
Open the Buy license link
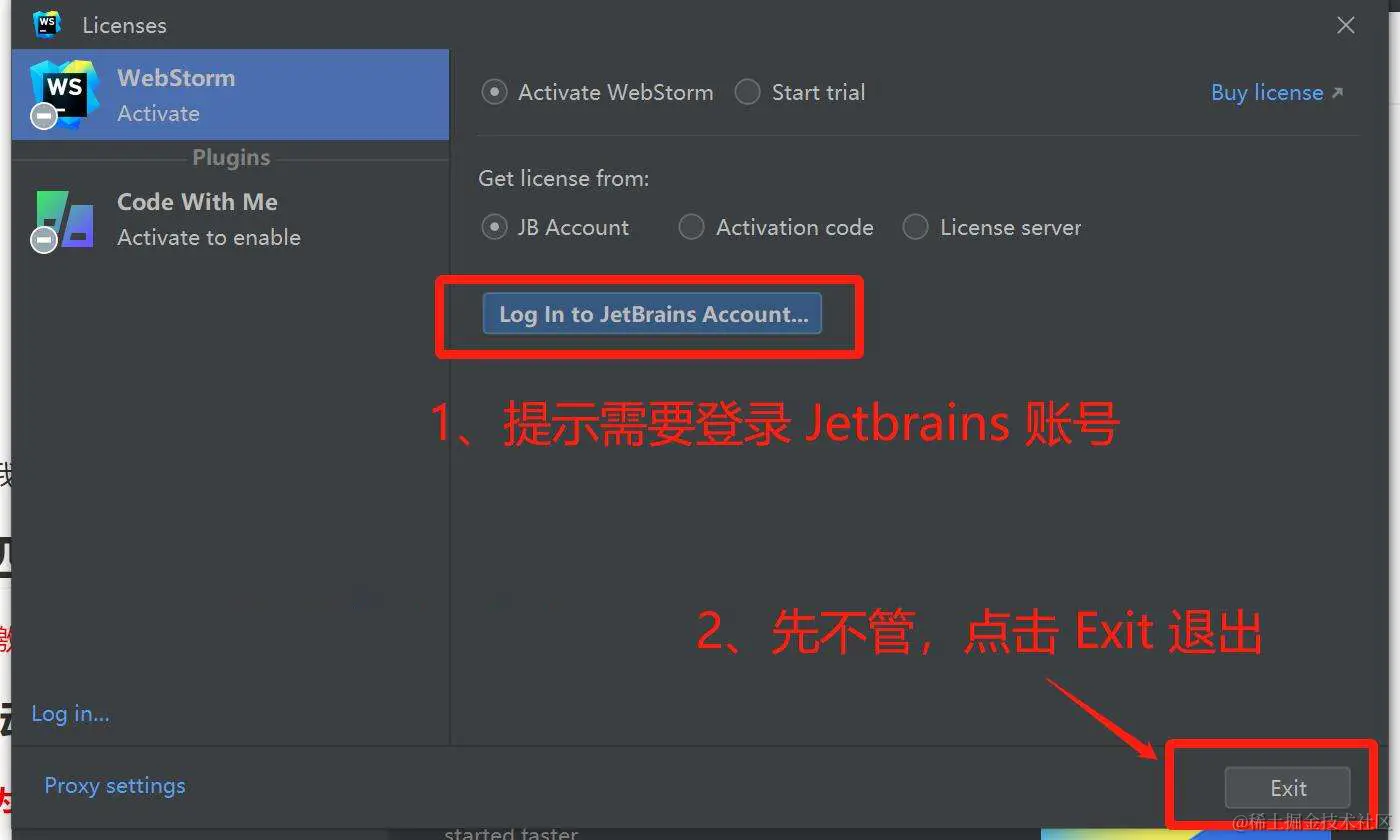pyautogui.click(x=1267, y=93)
